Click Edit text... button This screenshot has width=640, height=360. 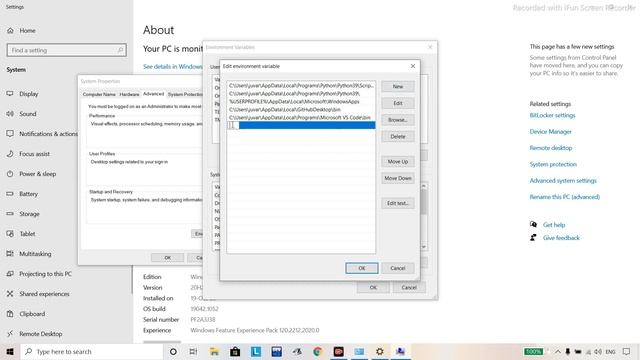point(398,203)
